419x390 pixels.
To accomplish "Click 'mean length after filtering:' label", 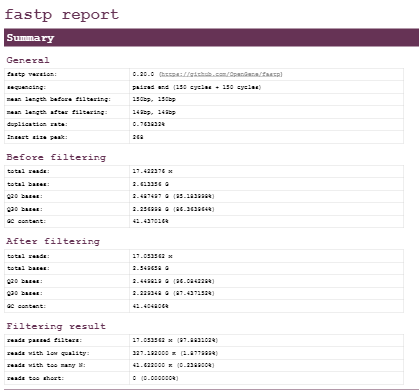I will 57,112.
